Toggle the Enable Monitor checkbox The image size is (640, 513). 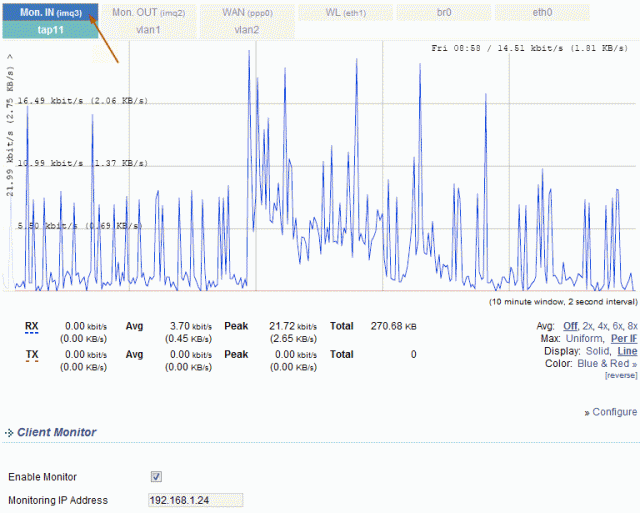(156, 476)
